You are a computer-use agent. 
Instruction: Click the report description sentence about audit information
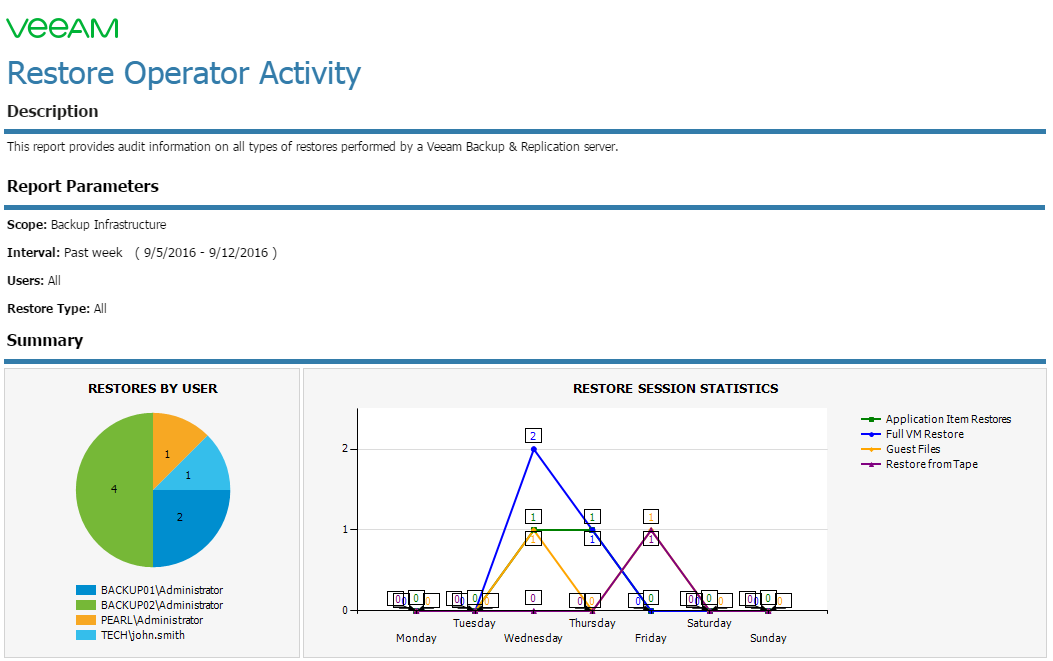[x=312, y=146]
